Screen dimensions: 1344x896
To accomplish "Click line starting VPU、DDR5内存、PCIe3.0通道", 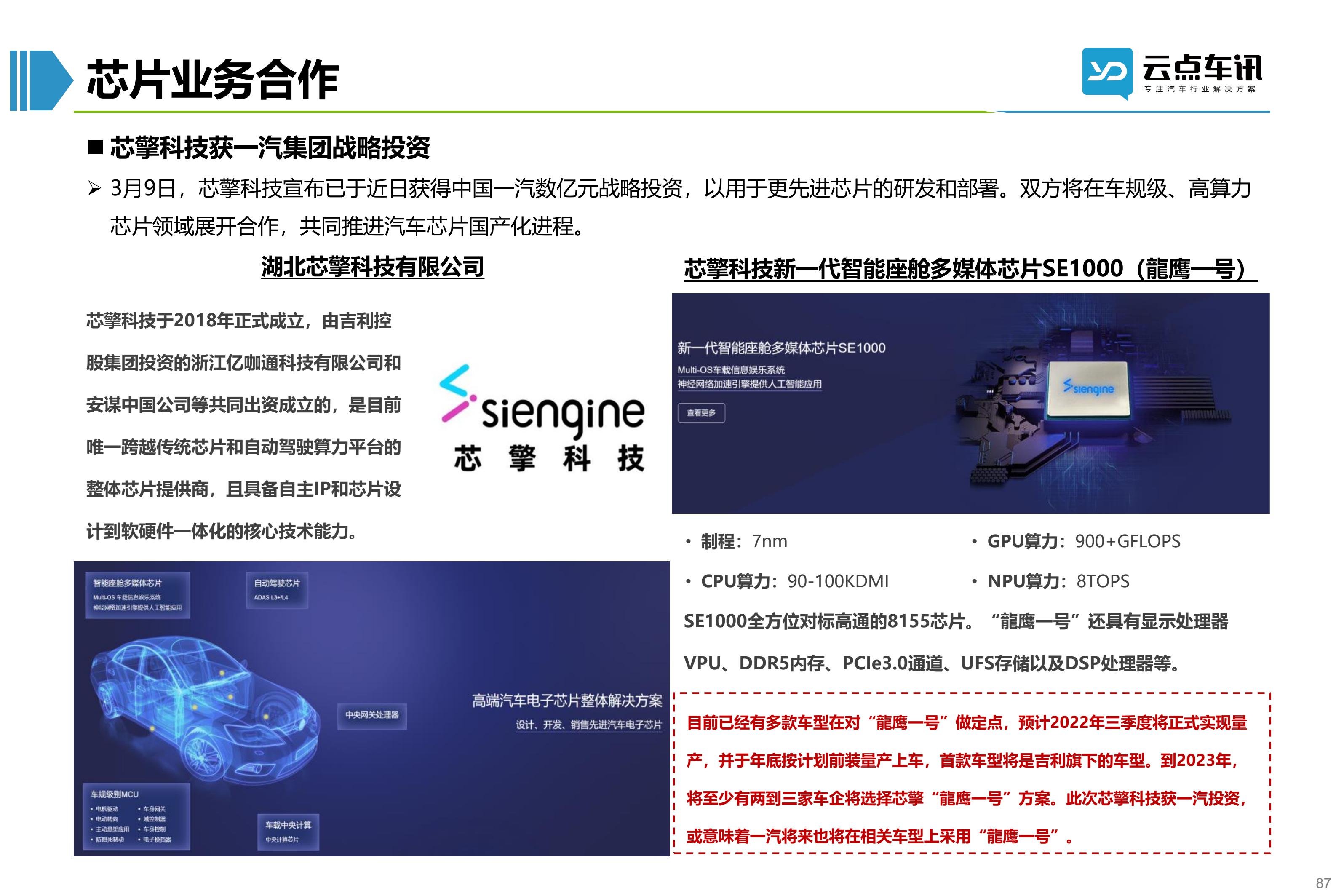I will click(932, 663).
